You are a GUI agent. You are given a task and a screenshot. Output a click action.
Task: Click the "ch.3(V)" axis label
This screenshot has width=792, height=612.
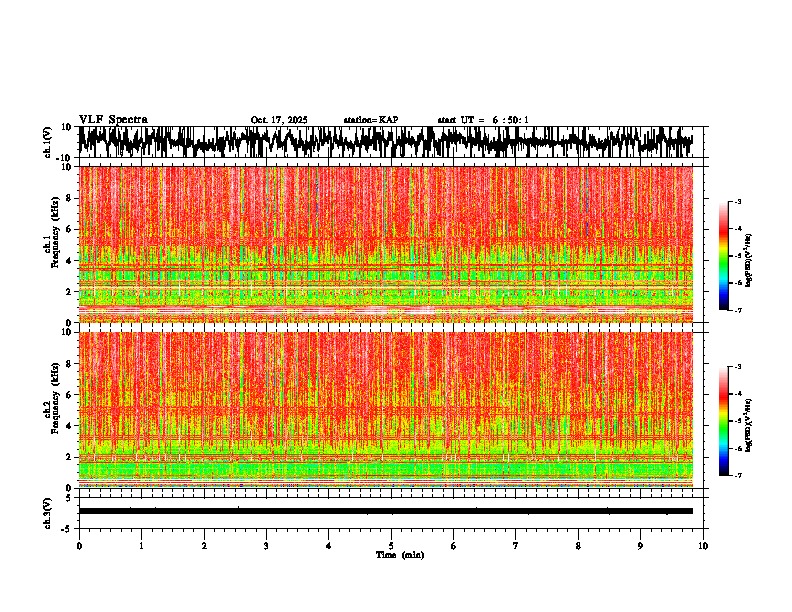(48, 514)
